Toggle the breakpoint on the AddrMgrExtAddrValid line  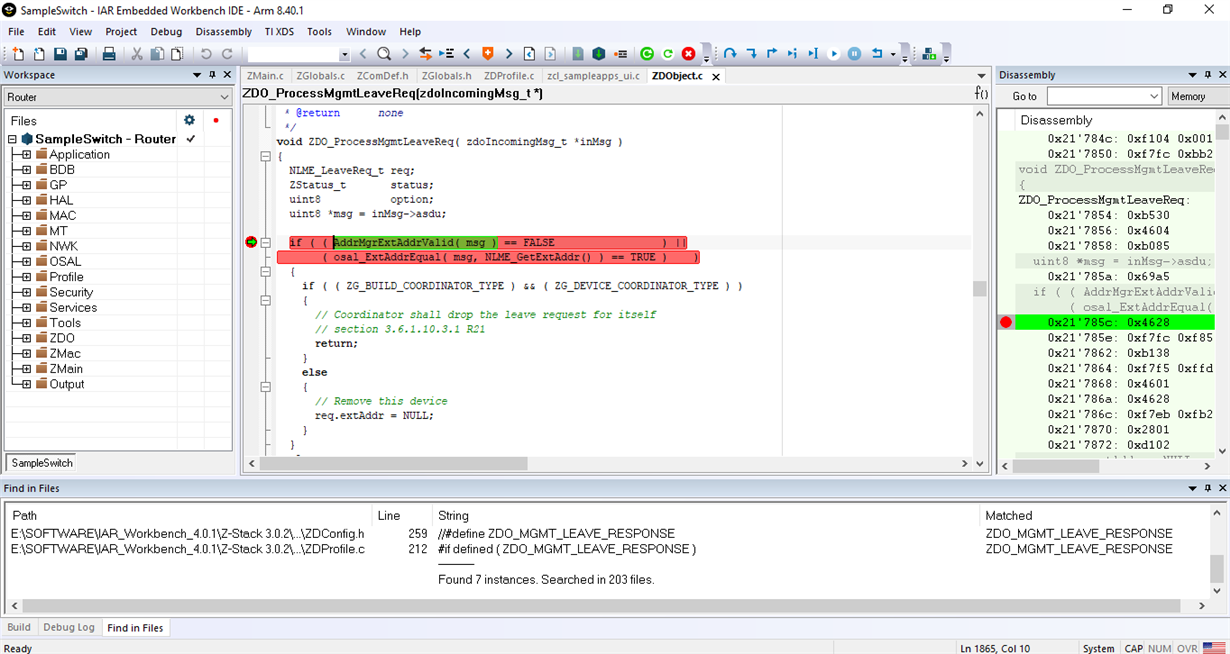pos(251,242)
